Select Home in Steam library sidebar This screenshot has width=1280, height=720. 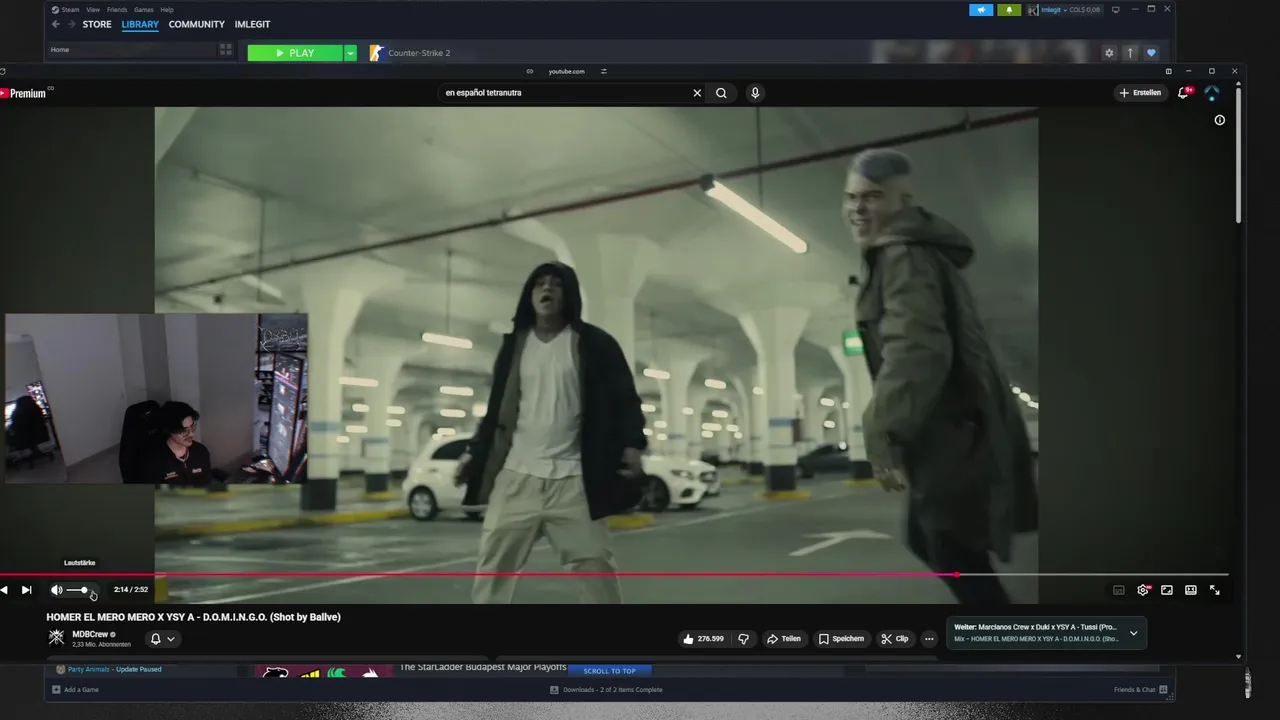click(60, 50)
